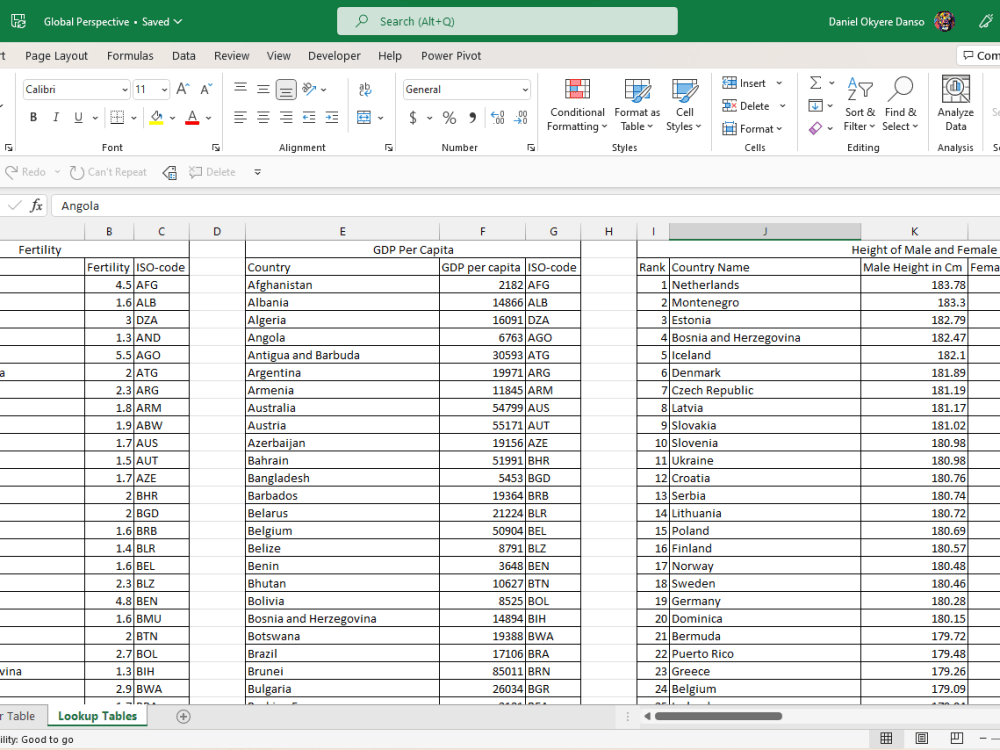Switch to the Data ribbon tab
Image resolution: width=1000 pixels, height=750 pixels.
184,56
